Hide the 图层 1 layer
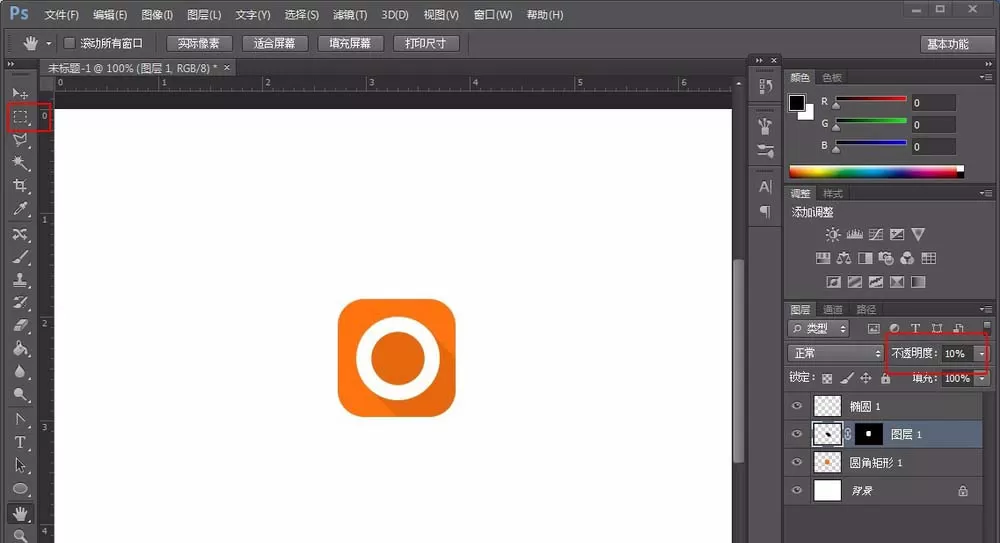 [797, 434]
